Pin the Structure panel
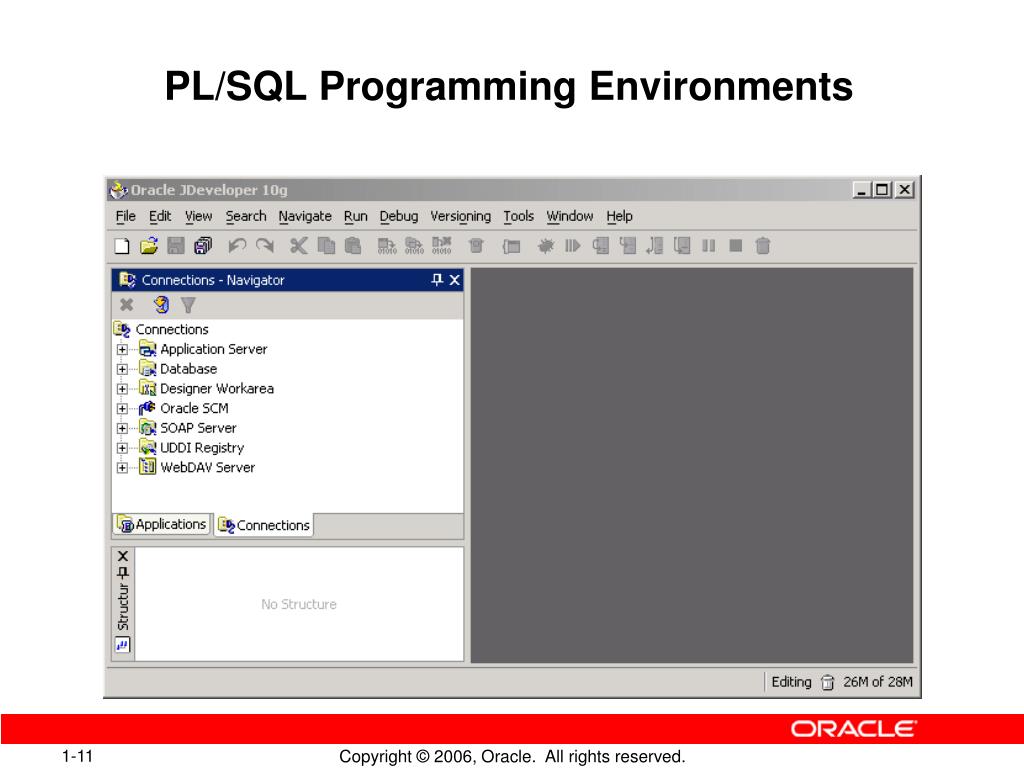 coord(123,573)
